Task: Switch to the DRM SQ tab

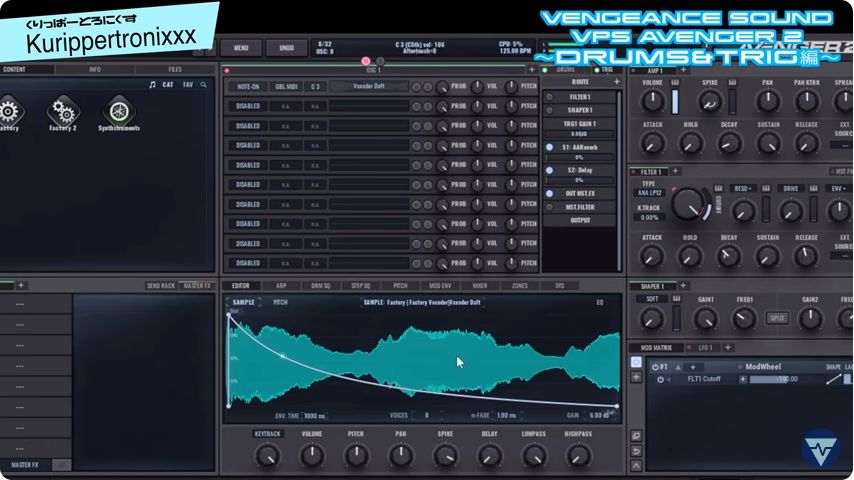Action: tap(320, 285)
